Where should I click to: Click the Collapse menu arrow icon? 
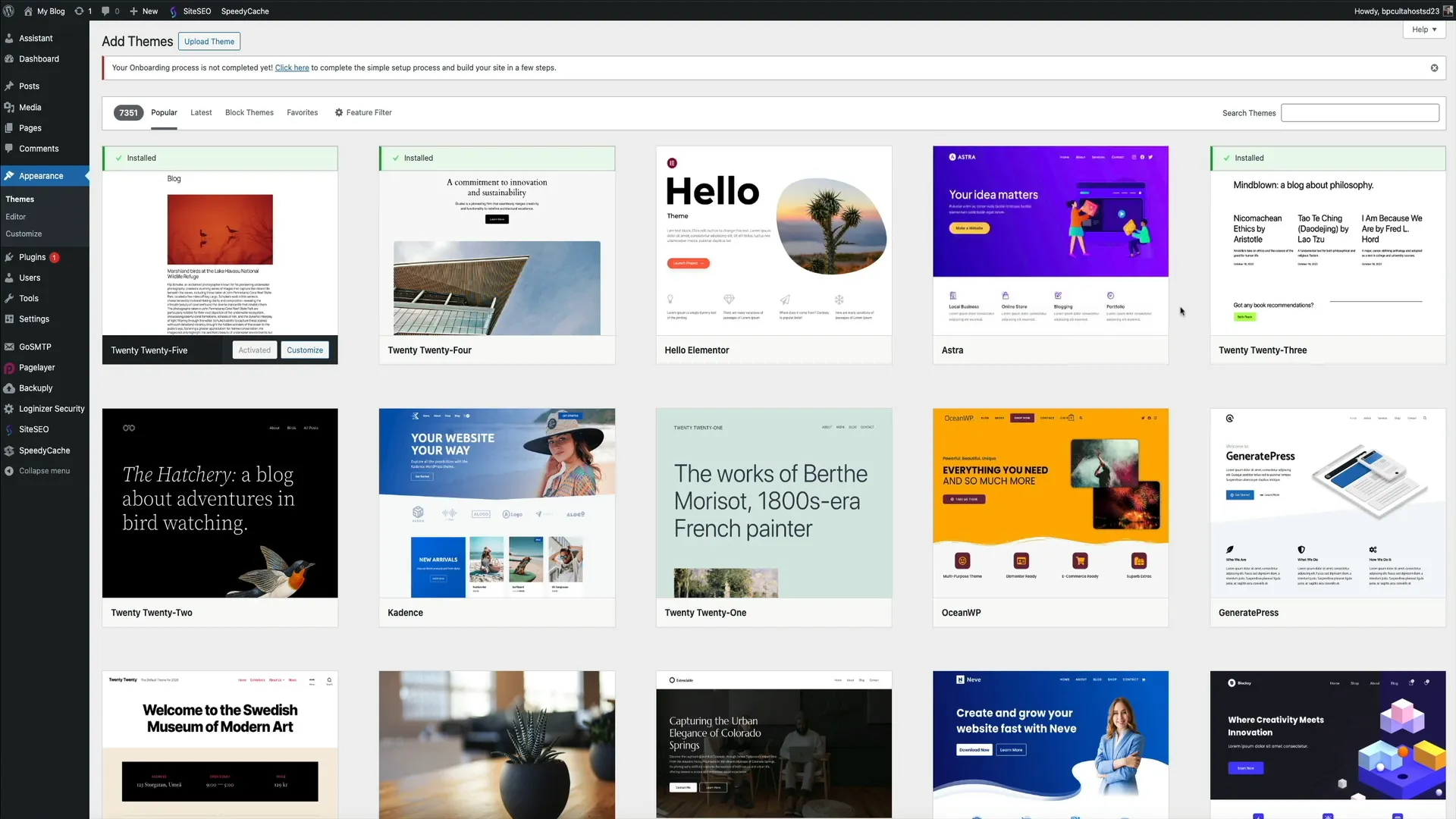pos(9,471)
